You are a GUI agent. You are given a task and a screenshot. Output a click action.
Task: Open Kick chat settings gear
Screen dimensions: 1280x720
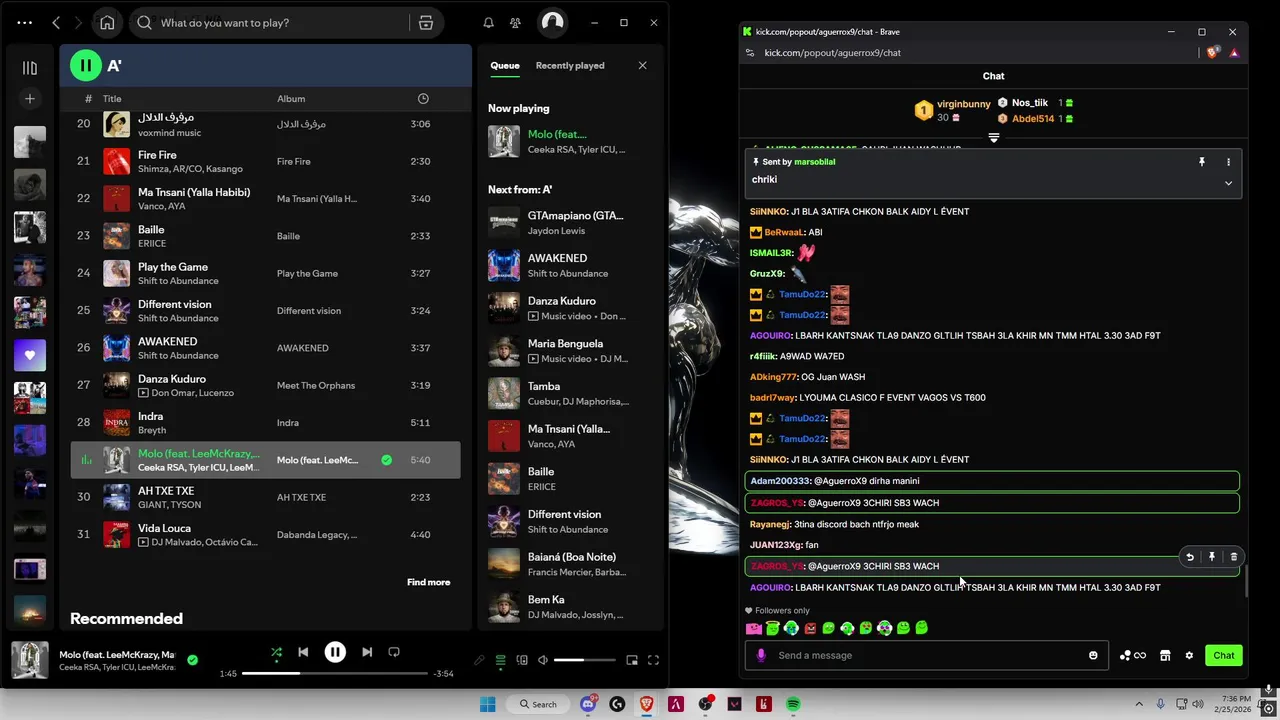click(x=1189, y=656)
